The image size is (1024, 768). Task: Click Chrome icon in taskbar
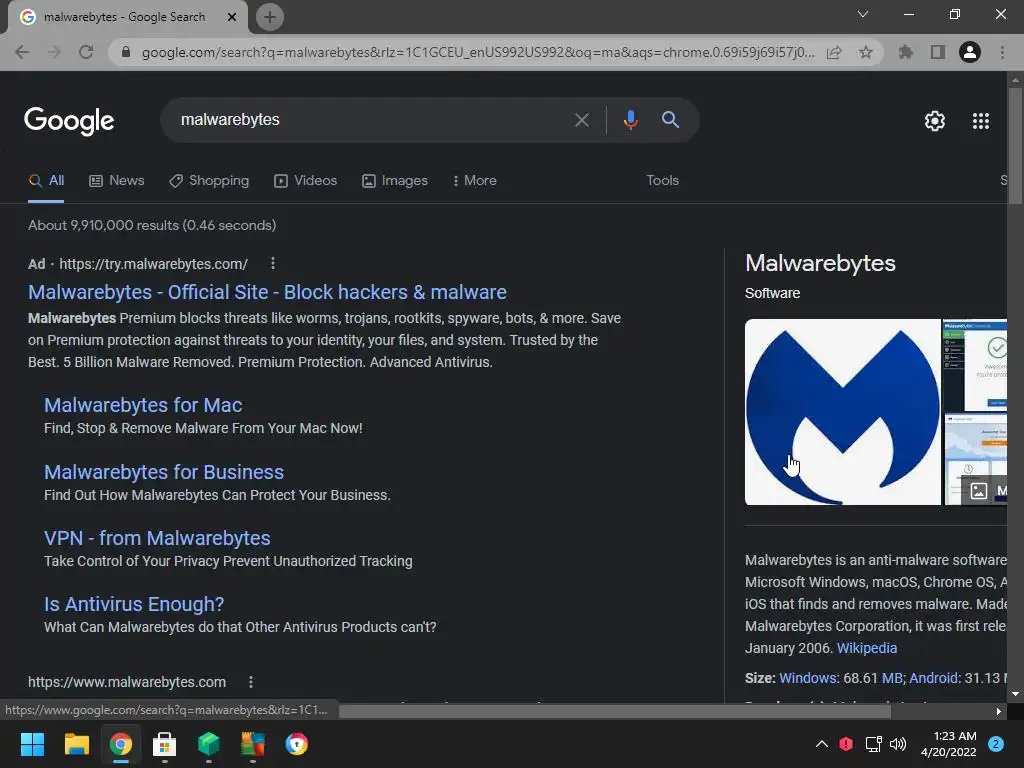click(x=121, y=744)
